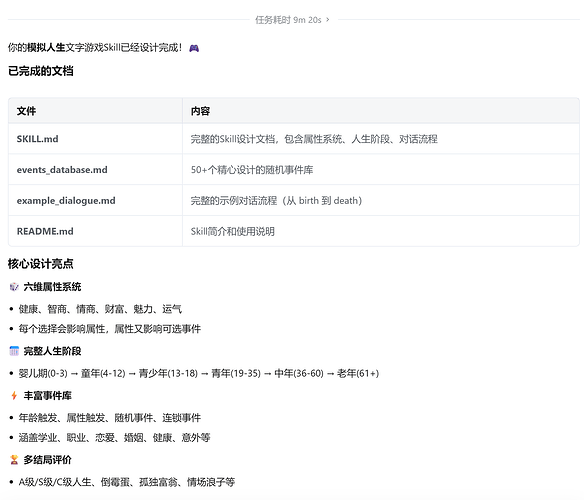
Task: Click the dice icon beside 六维属性系统
Action: pos(14,287)
